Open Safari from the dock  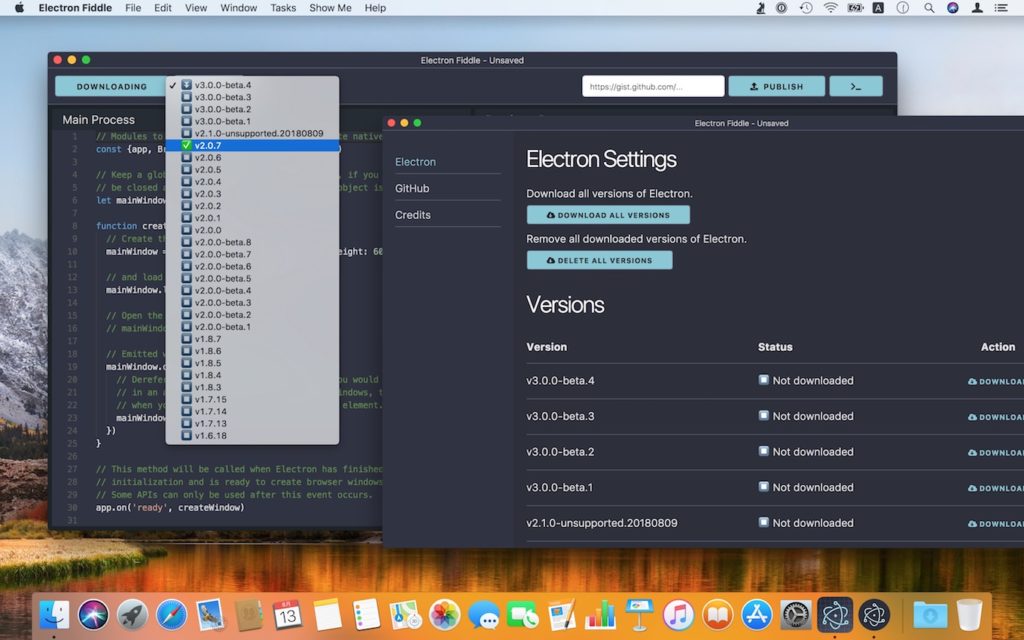point(171,613)
